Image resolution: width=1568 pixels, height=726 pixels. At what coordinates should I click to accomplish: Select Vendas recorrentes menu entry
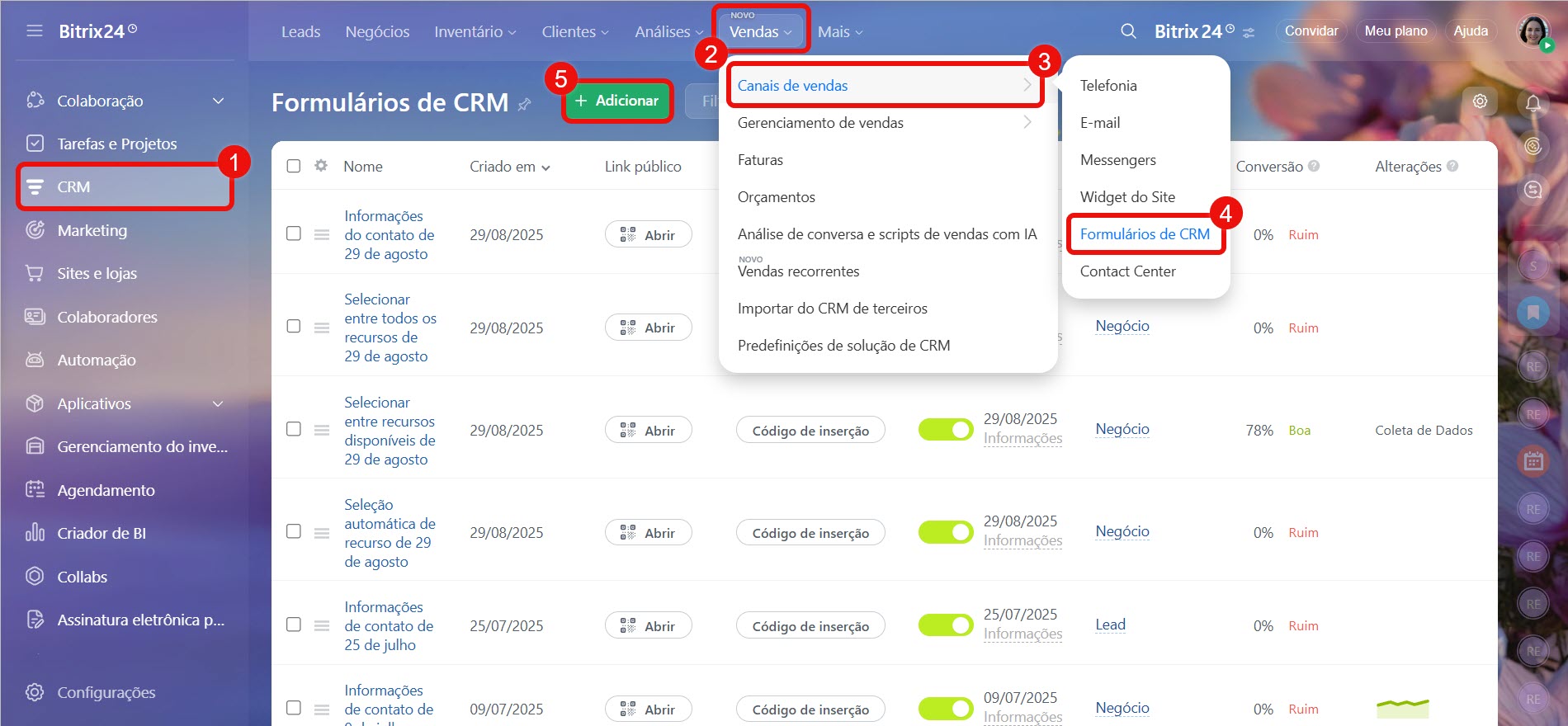coord(799,271)
